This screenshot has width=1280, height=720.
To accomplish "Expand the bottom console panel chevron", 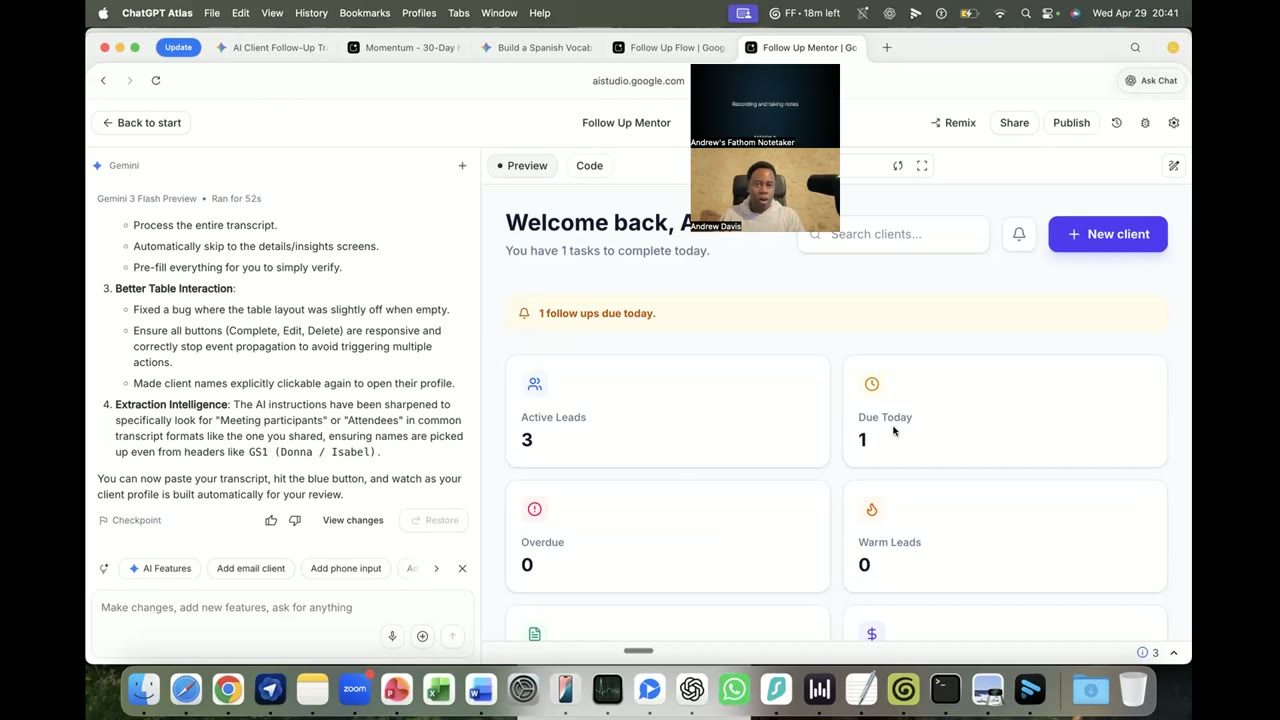I will pyautogui.click(x=1174, y=653).
